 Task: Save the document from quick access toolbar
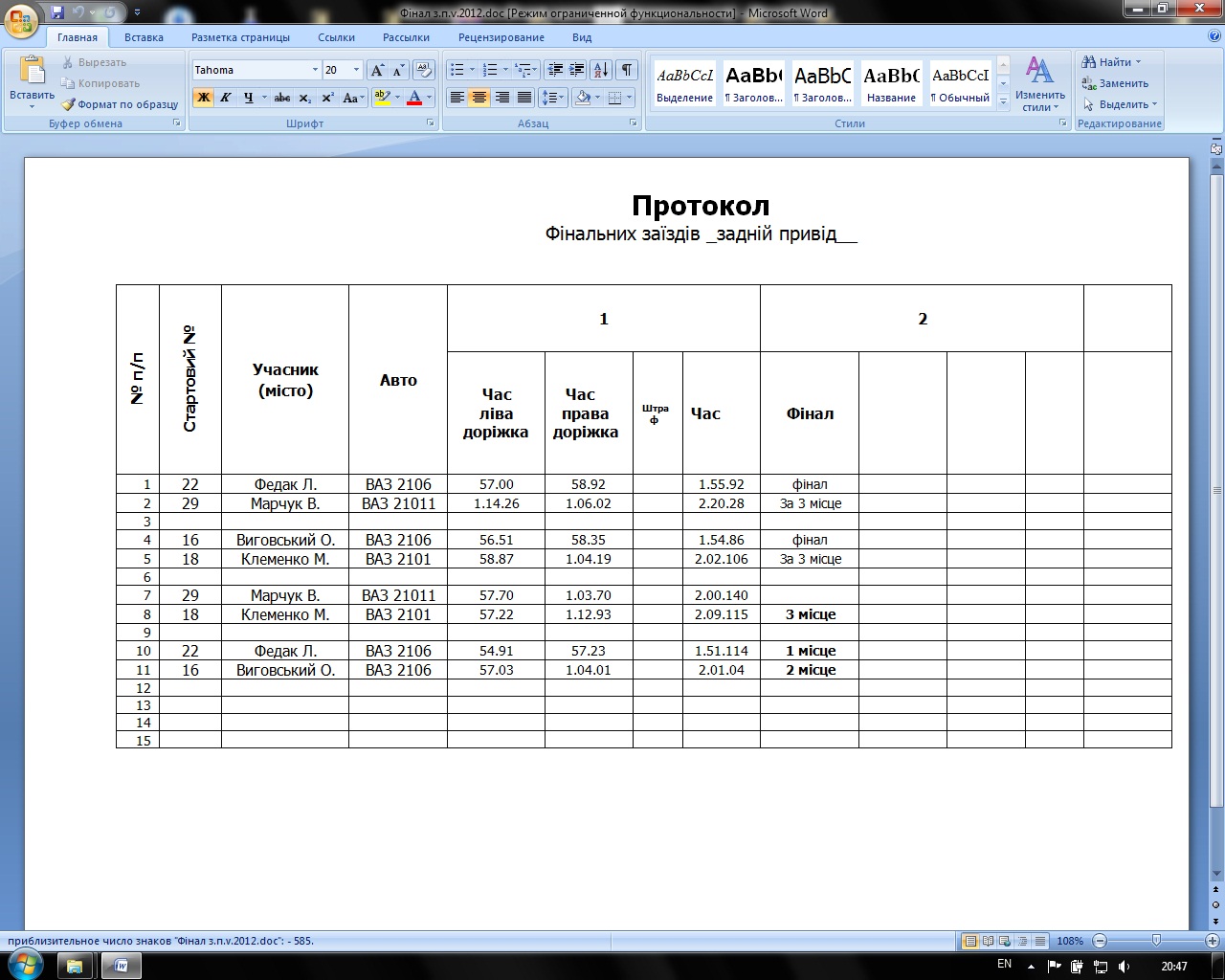point(57,12)
